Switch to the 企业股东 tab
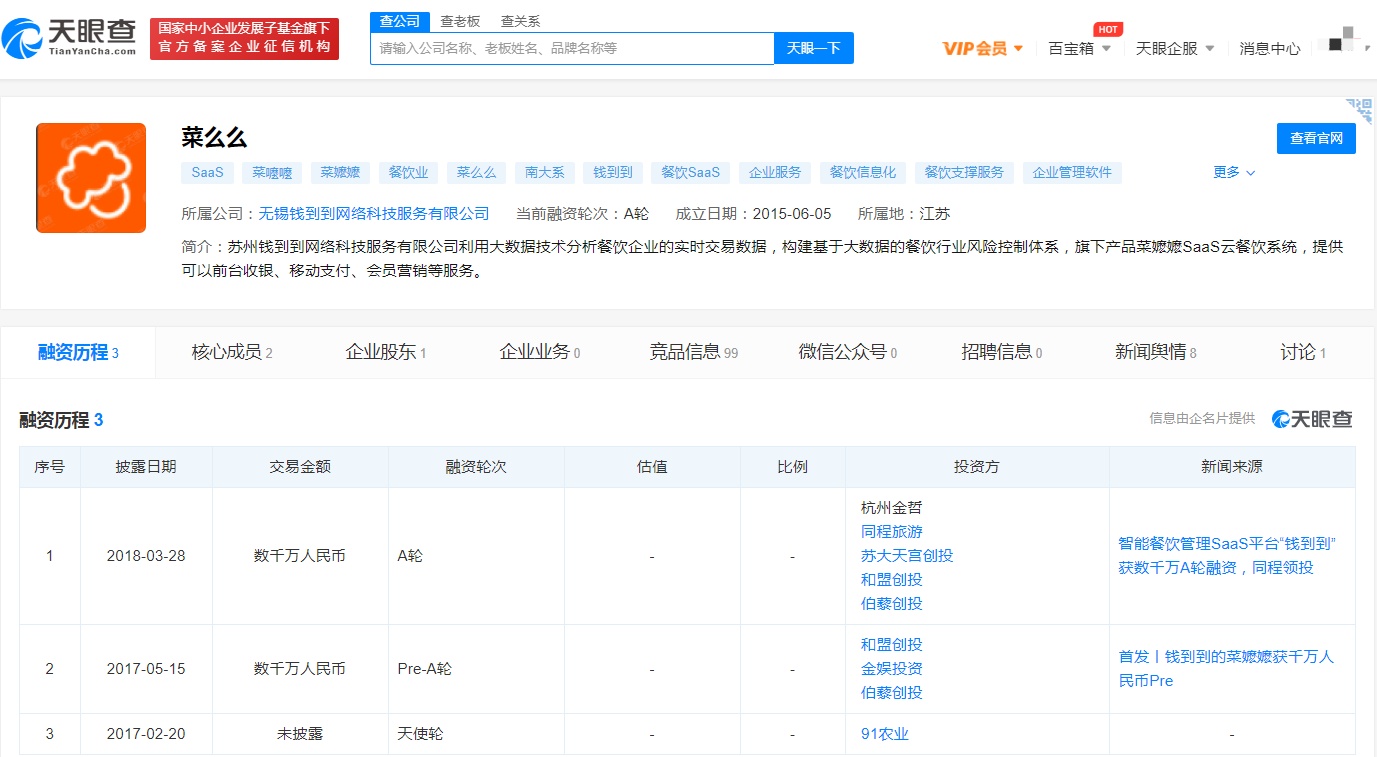The width and height of the screenshot is (1377, 757). point(386,352)
